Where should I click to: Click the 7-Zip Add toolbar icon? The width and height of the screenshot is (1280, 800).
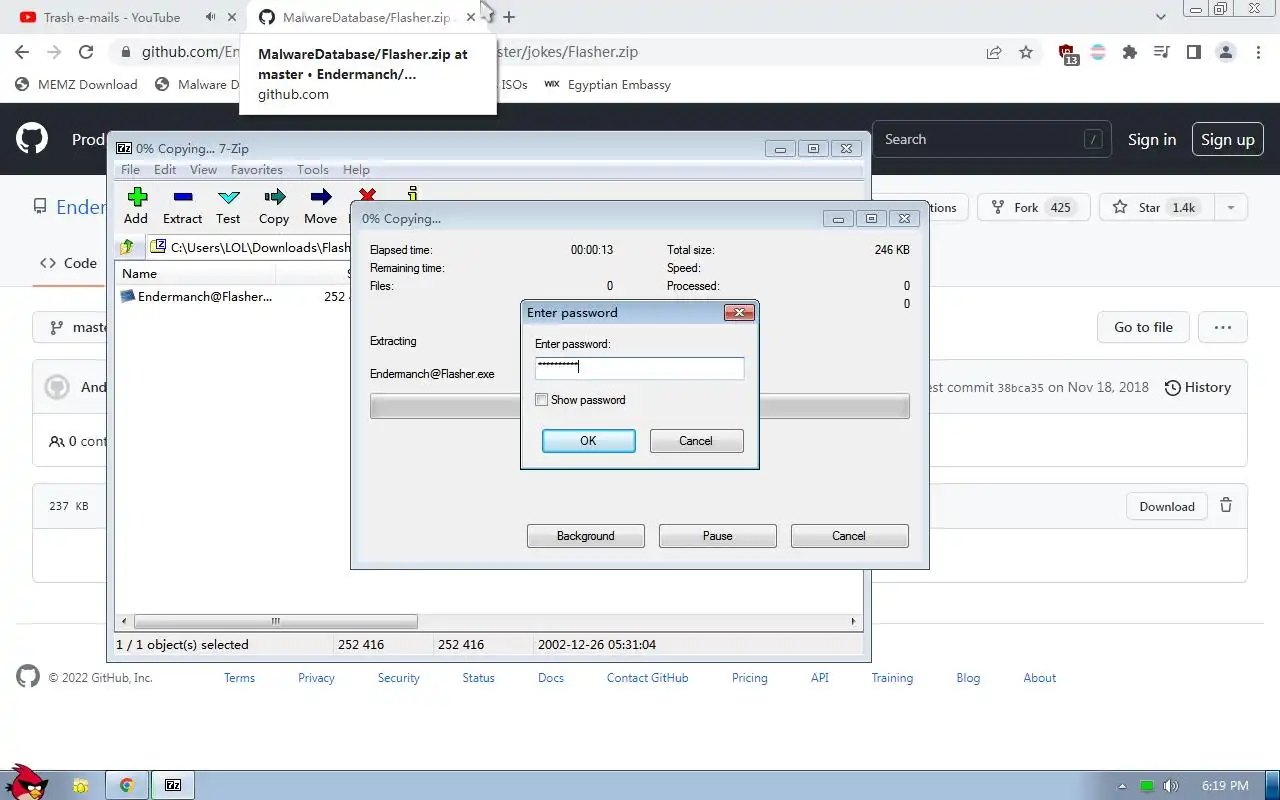coord(136,205)
